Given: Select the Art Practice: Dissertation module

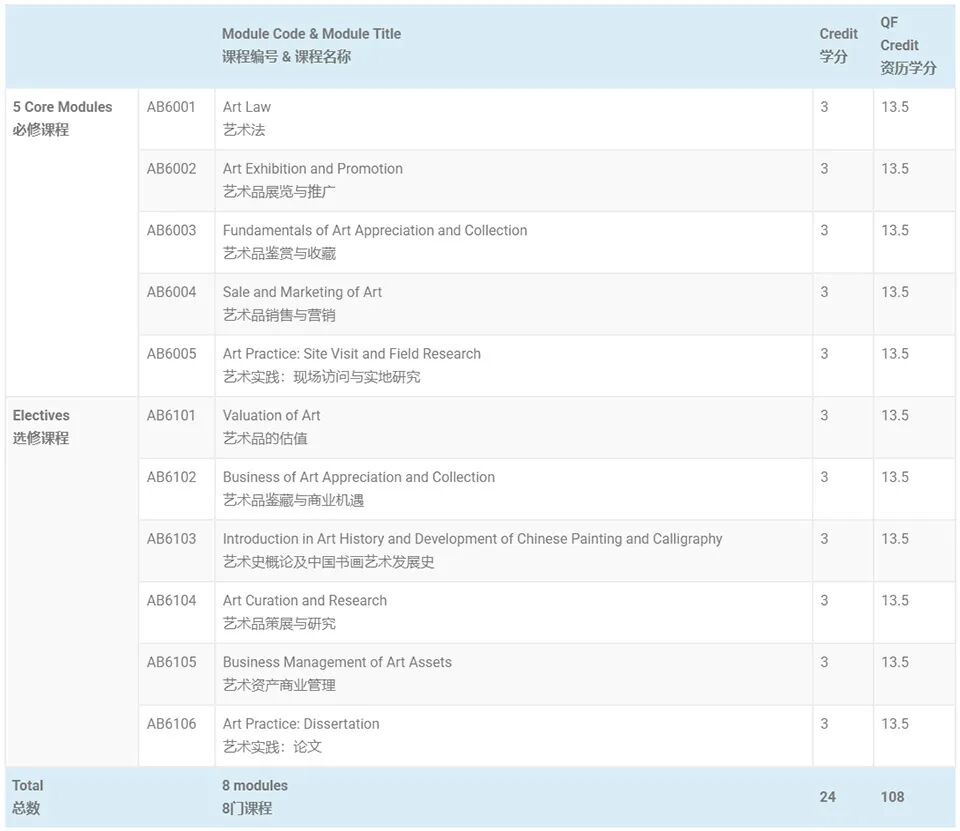Looking at the screenshot, I should (301, 724).
